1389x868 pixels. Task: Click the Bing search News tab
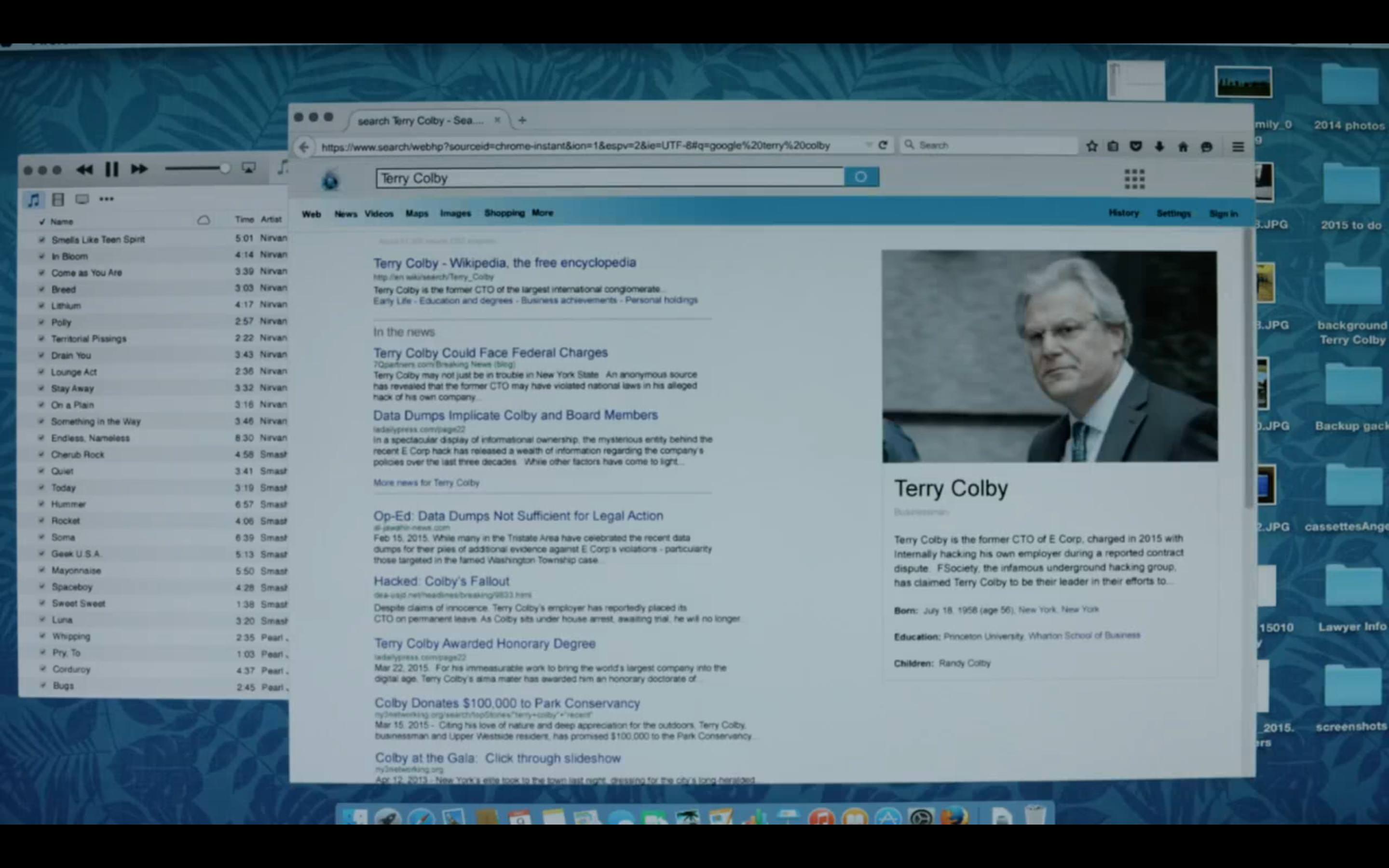point(345,212)
